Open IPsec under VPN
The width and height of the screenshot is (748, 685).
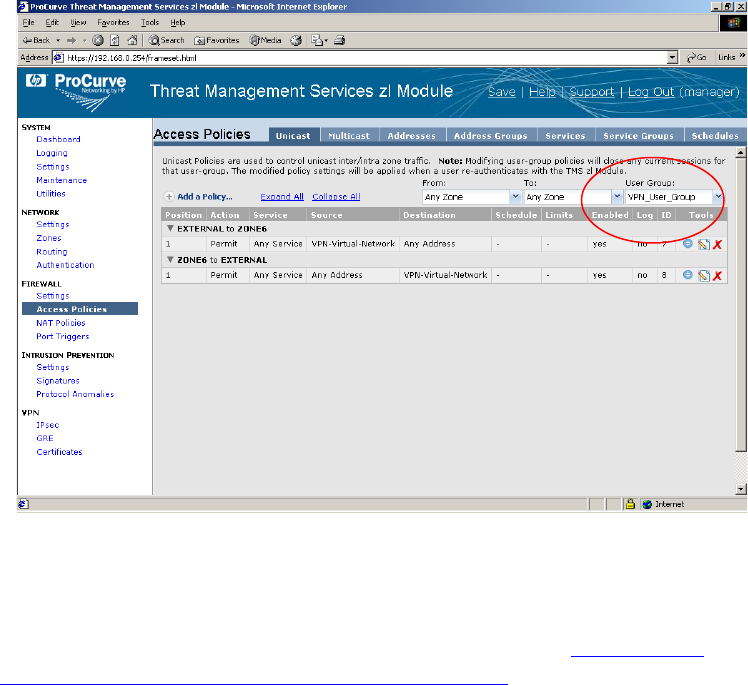click(48, 425)
